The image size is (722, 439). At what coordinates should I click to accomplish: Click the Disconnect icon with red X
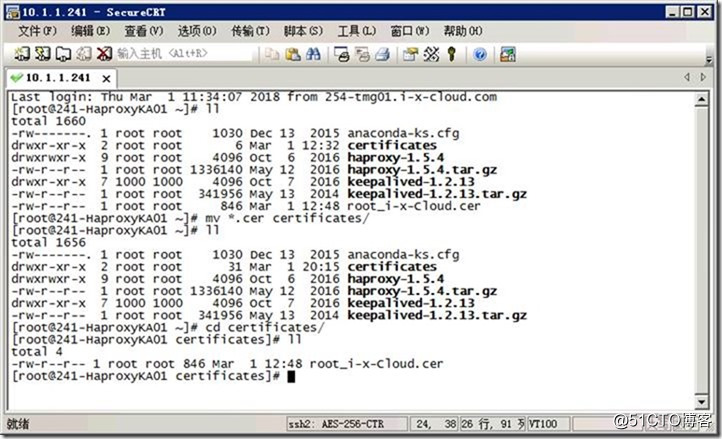pyautogui.click(x=104, y=54)
